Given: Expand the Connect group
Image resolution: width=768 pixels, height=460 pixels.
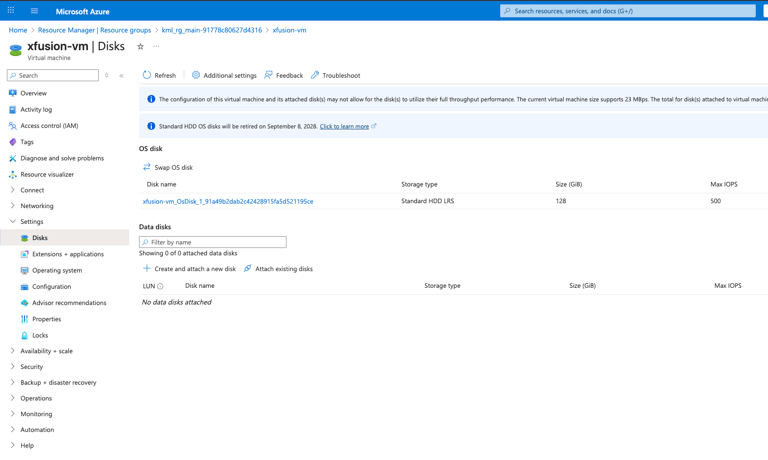Looking at the screenshot, I should tap(32, 190).
